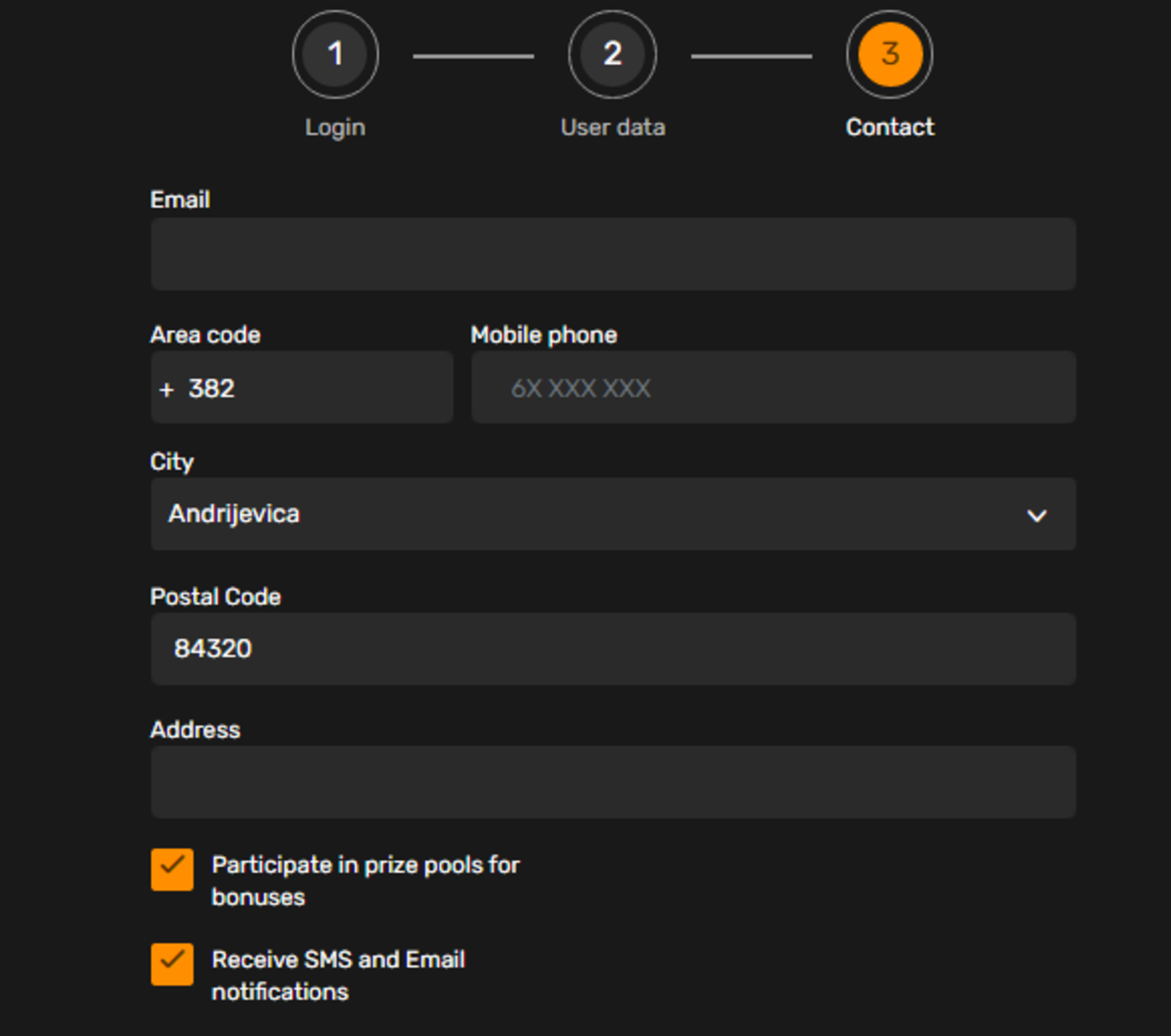Uncheck Receive SMS and Email notifications checkbox
The width and height of the screenshot is (1171, 1036).
(x=173, y=963)
